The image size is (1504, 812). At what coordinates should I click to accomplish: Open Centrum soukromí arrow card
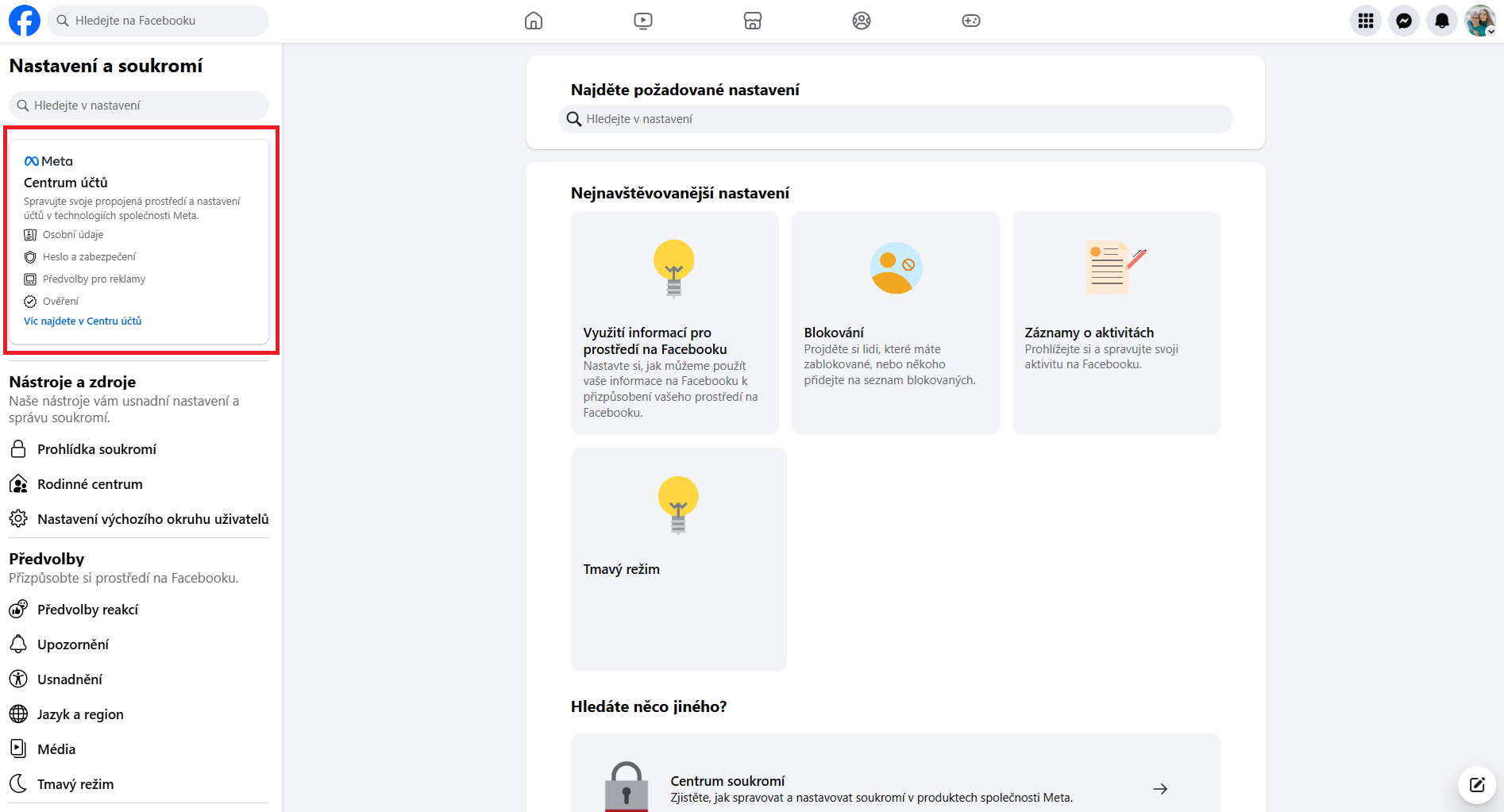(895, 788)
